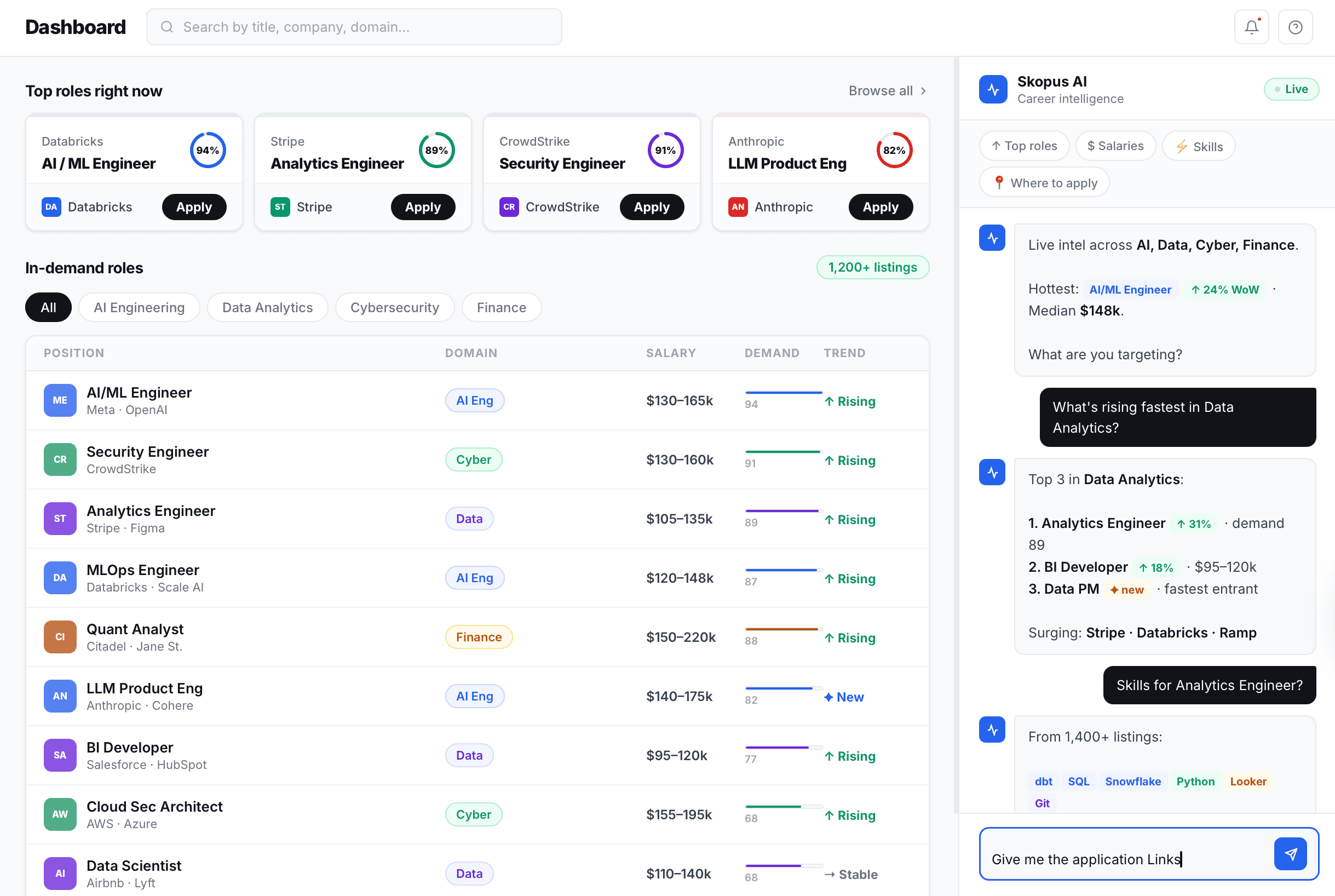Image resolution: width=1335 pixels, height=896 pixels.
Task: Filter roles by Cybersecurity
Action: coord(395,307)
